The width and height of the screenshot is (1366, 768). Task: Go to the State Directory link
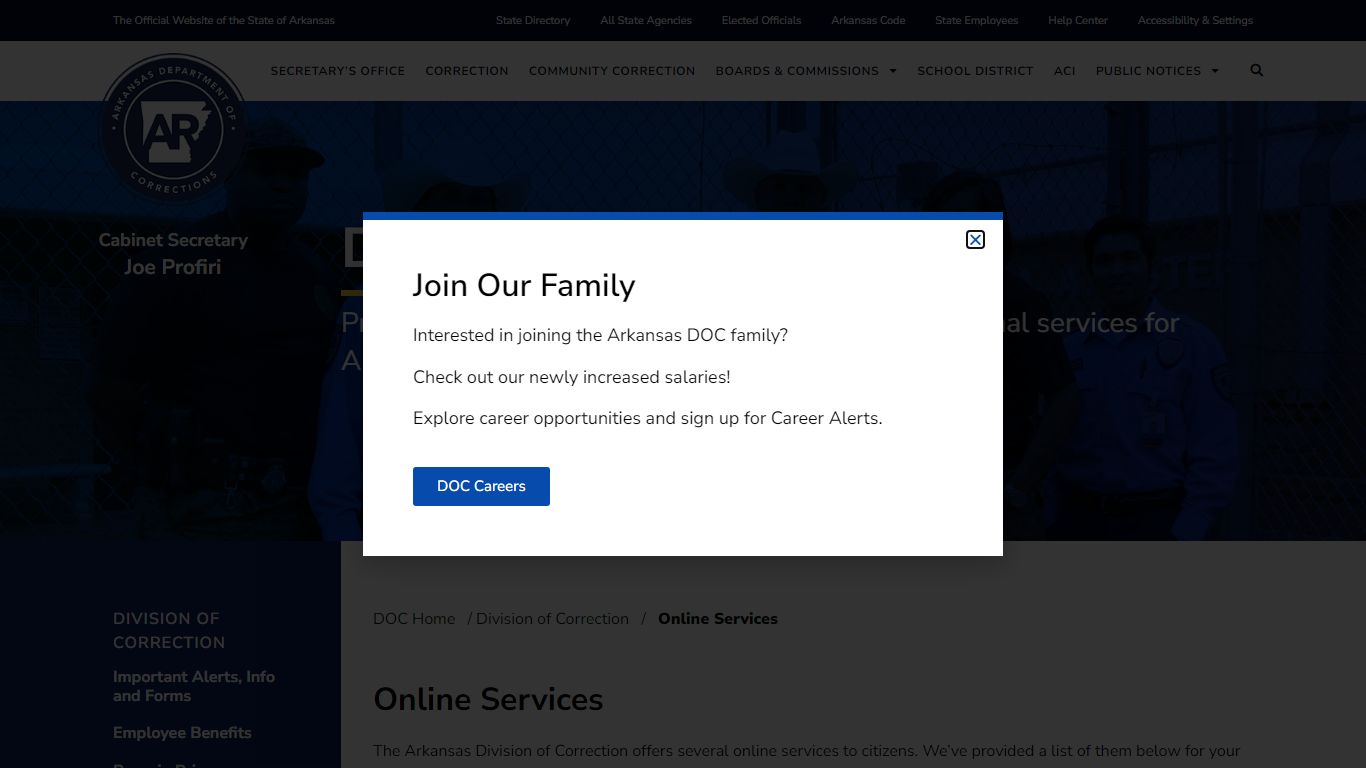pyautogui.click(x=533, y=20)
